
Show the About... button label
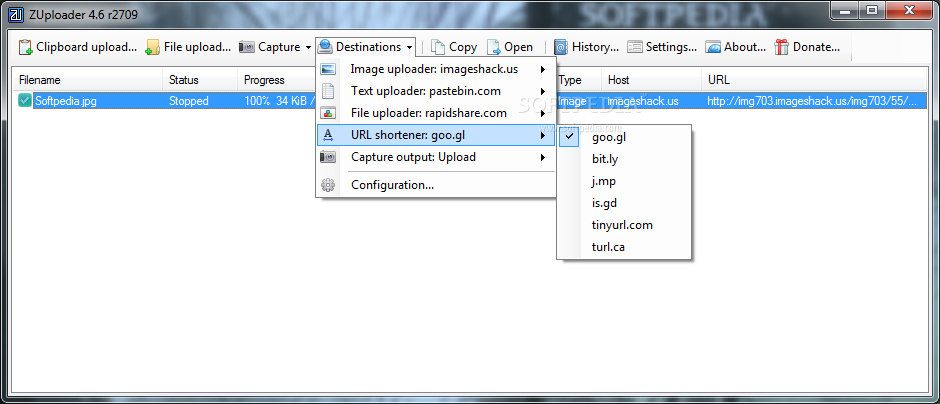coord(745,47)
